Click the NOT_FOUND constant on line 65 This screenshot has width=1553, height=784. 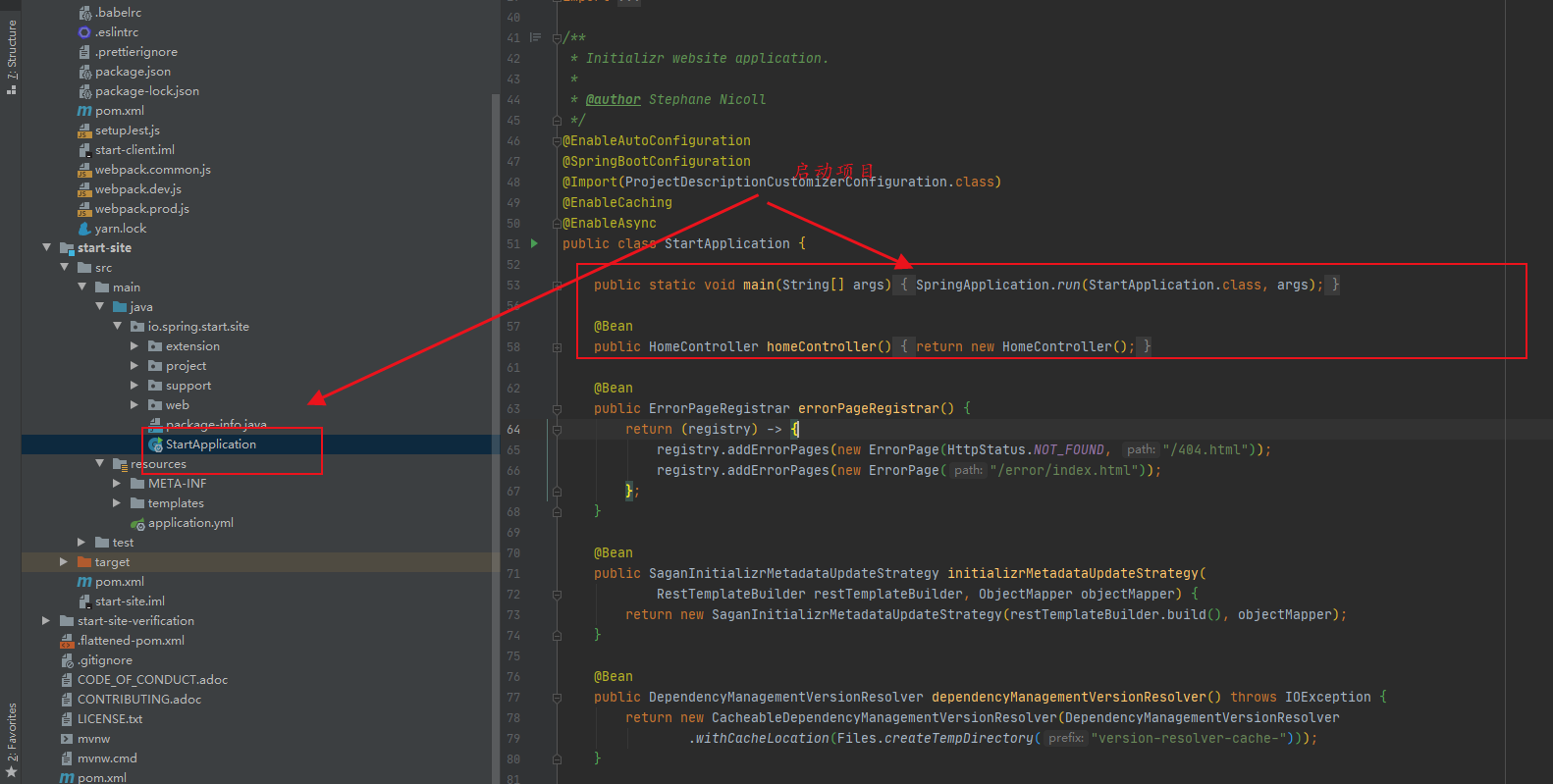click(1069, 449)
